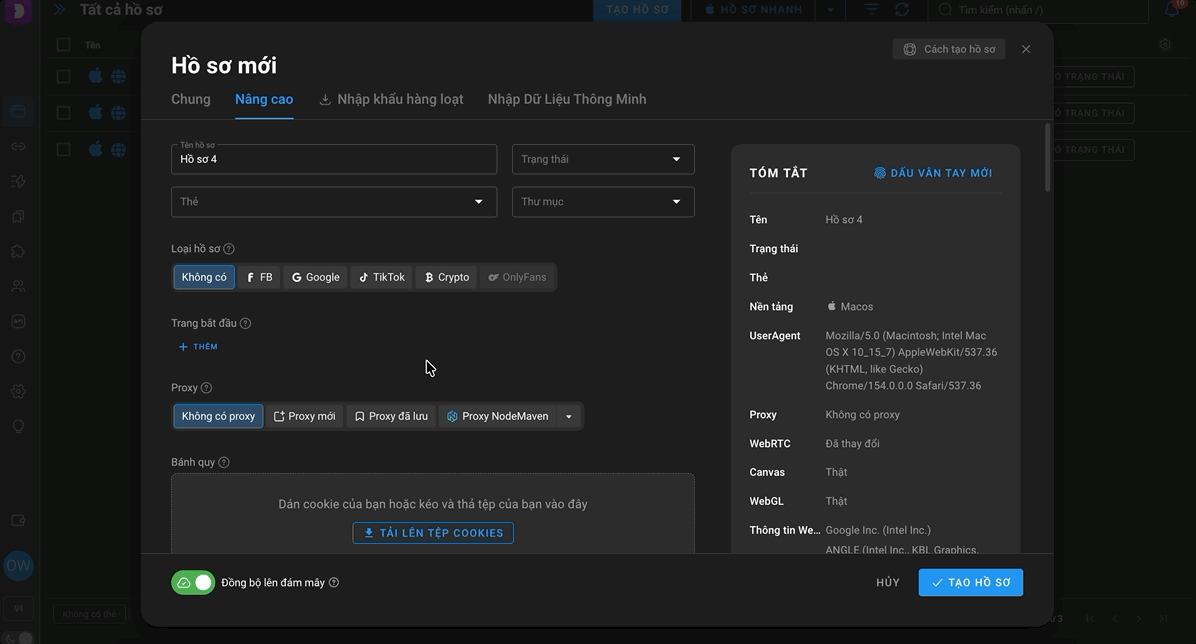Click the help icon next to Proxy label

206,388
